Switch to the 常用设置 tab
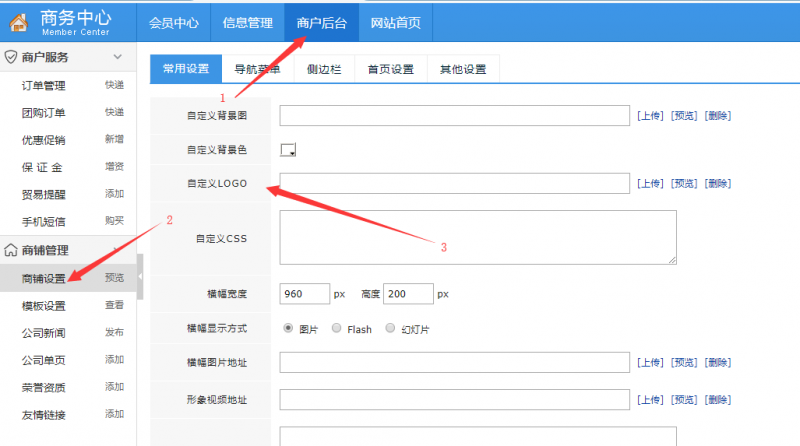This screenshot has width=800, height=446. [x=186, y=69]
